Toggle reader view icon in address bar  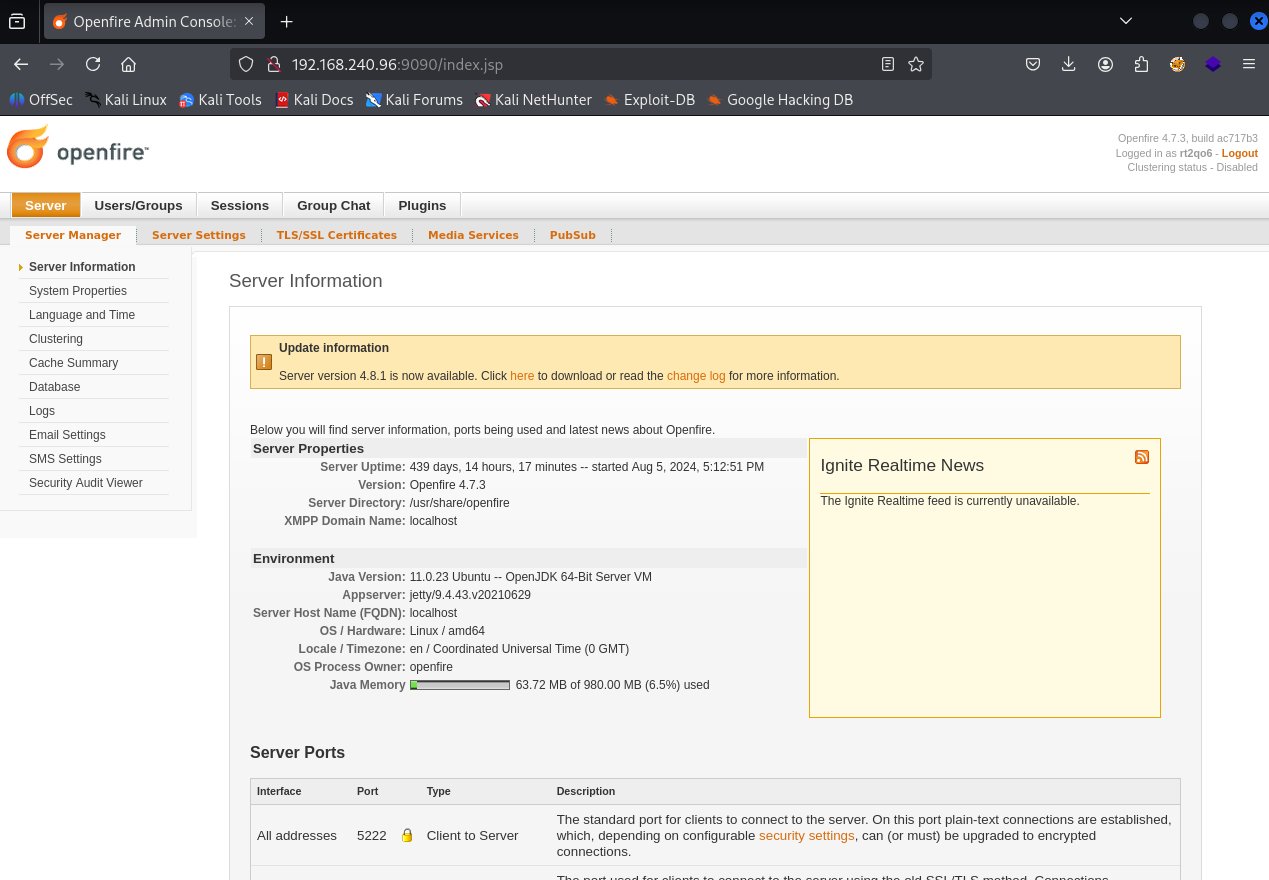click(x=887, y=64)
